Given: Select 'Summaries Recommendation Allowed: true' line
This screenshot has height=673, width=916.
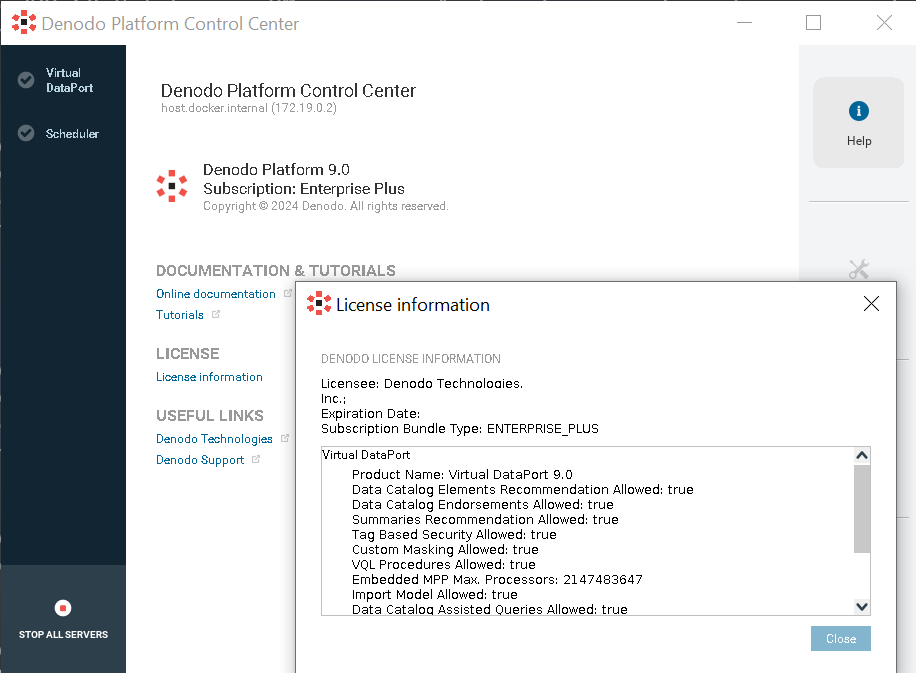Looking at the screenshot, I should (485, 520).
